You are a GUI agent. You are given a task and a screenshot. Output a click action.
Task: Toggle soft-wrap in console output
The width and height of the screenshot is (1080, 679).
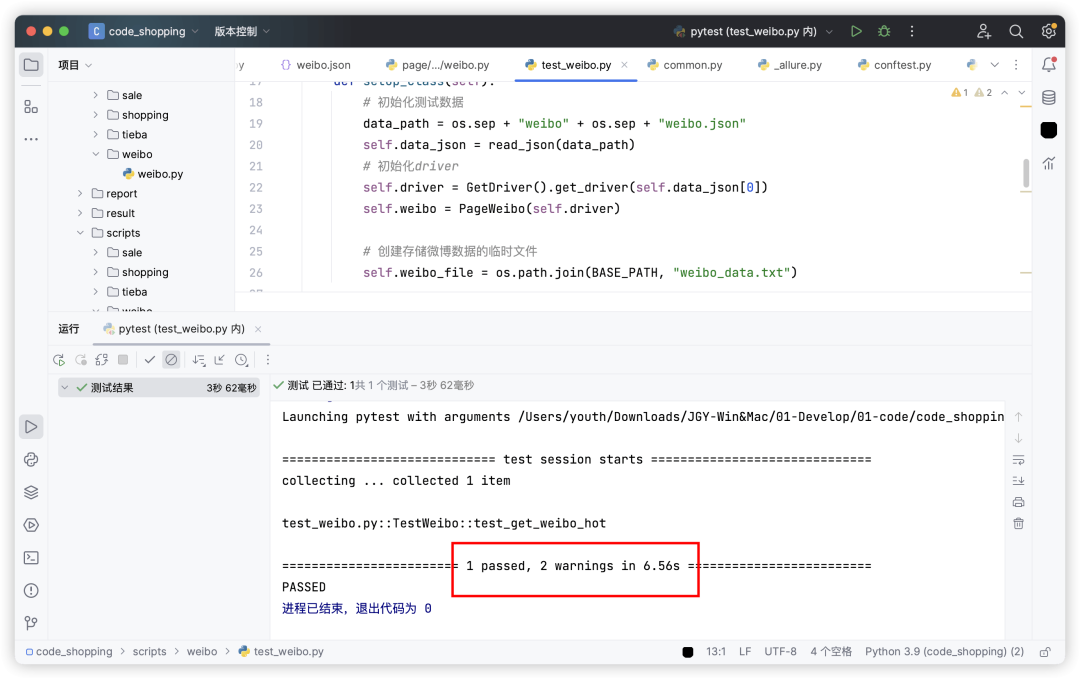(x=1019, y=459)
